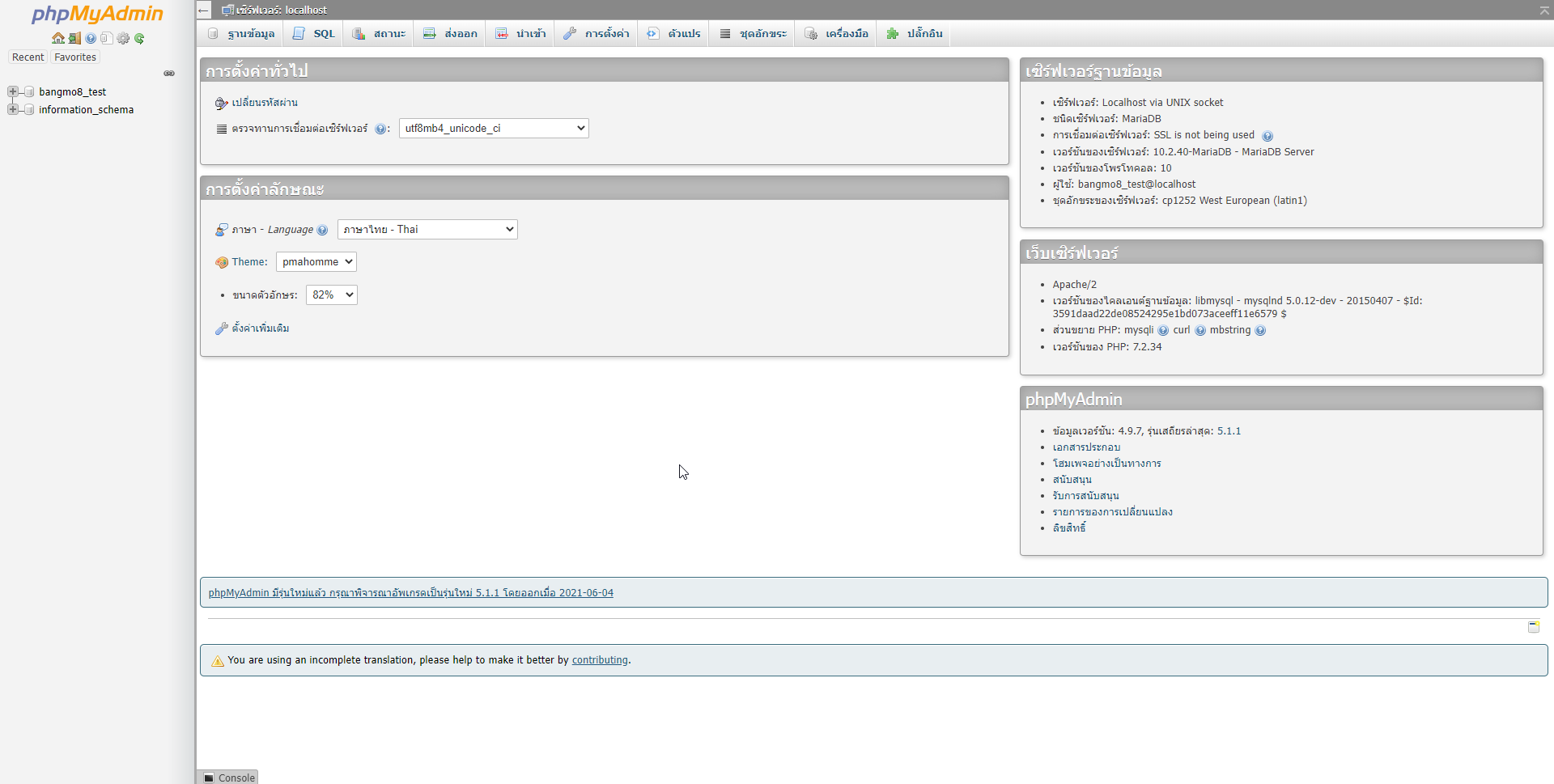Screen dimensions: 1554x784
Task: Click the collapse page header icon at top right
Action: pyautogui.click(x=1544, y=10)
